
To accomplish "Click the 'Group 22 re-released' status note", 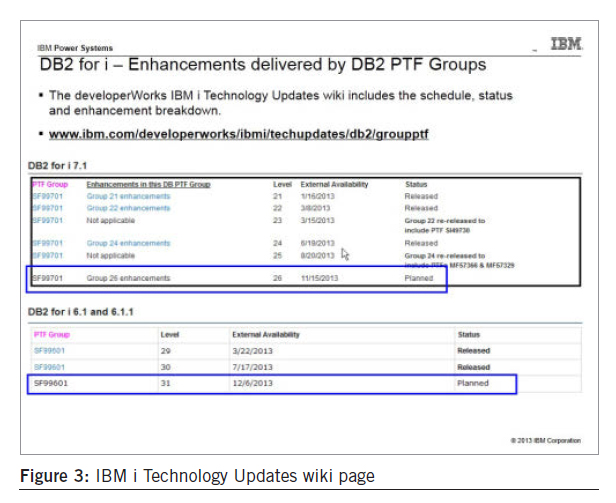I will click(445, 225).
